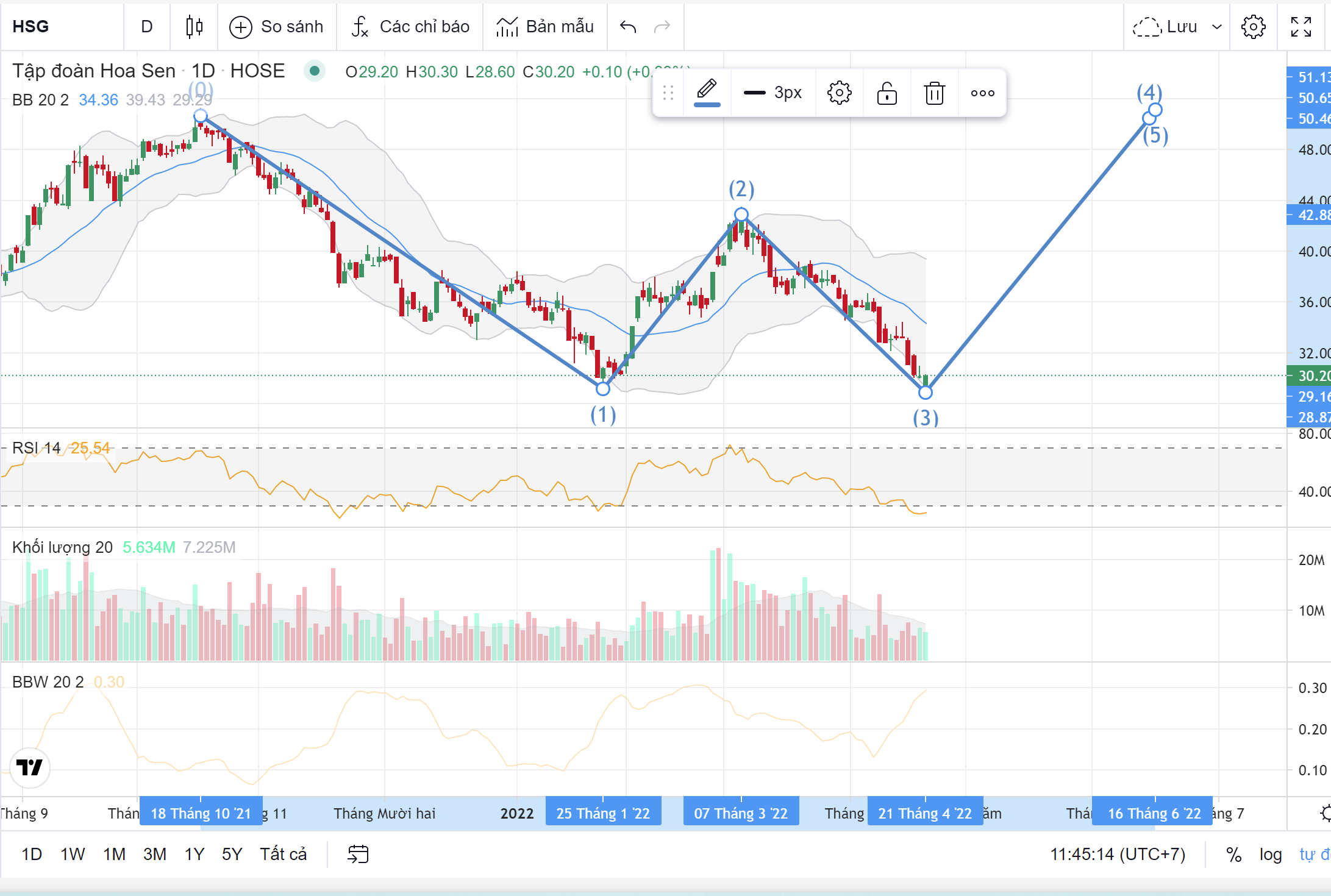Image resolution: width=1331 pixels, height=896 pixels.
Task: Open drawing settings gear in floating toolbar
Action: (839, 93)
